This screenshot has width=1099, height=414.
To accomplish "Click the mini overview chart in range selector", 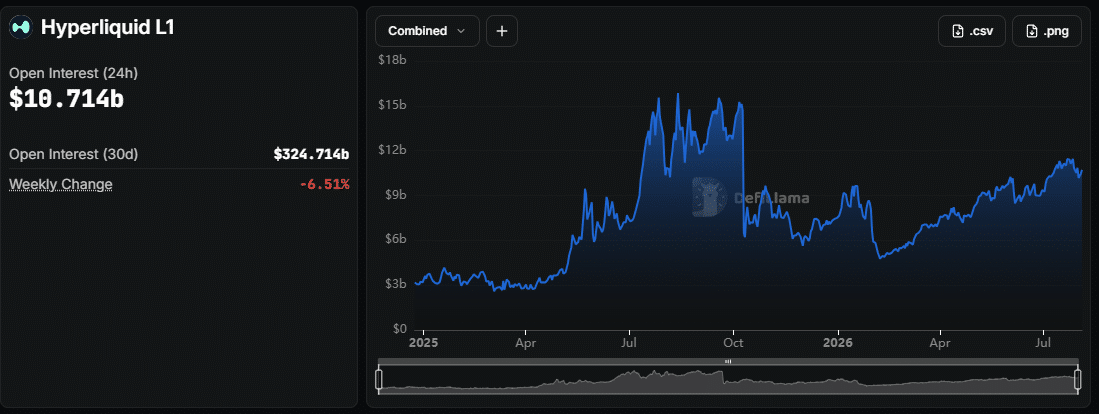I will (728, 380).
